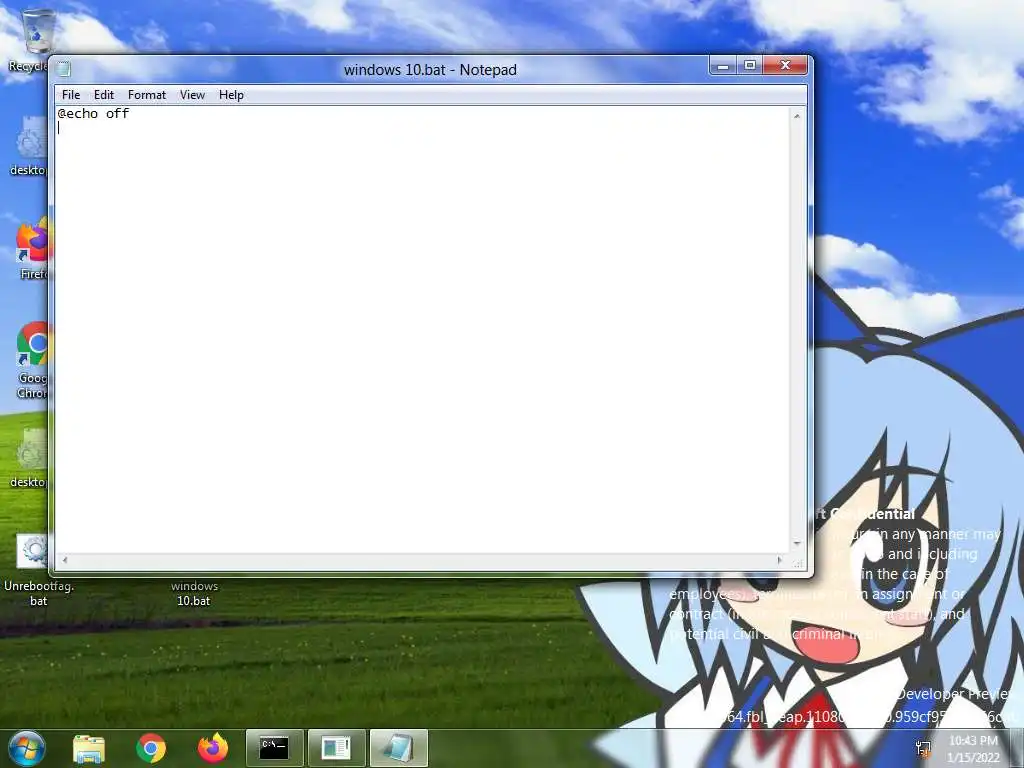This screenshot has width=1024, height=768.
Task: Select the Unrebootfag.bat desktop file
Action: click(x=37, y=569)
